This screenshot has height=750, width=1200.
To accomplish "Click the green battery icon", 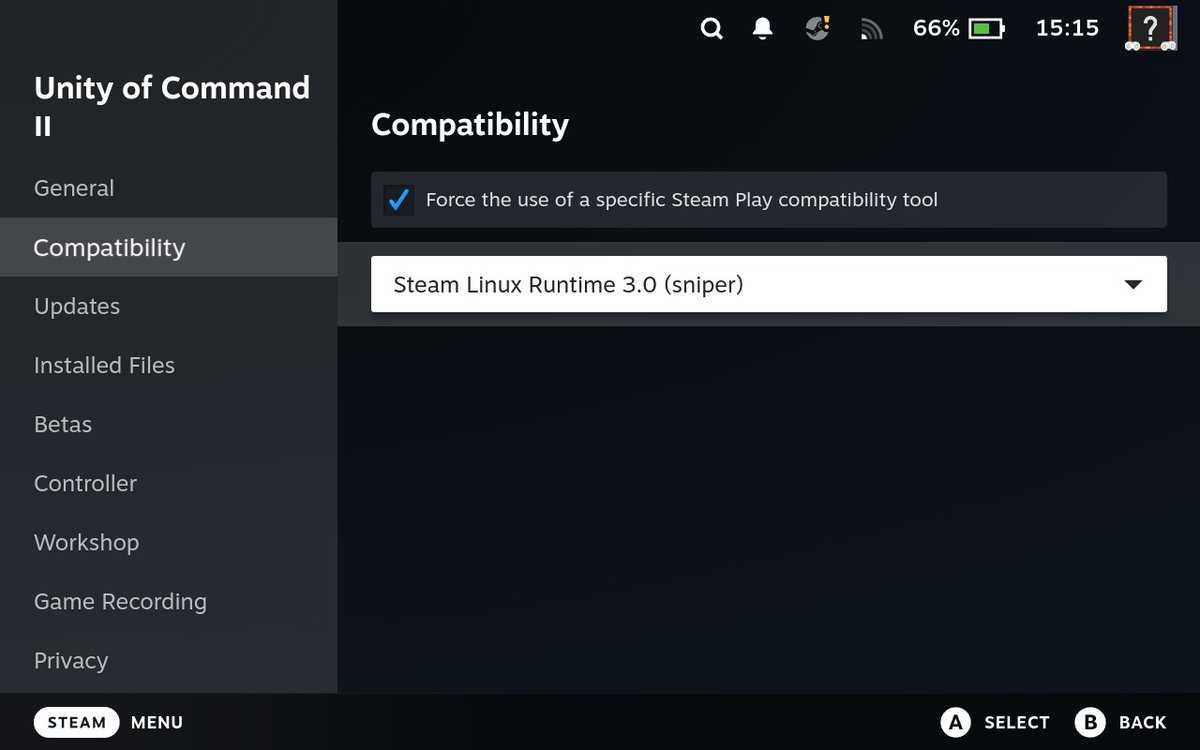I will [985, 29].
